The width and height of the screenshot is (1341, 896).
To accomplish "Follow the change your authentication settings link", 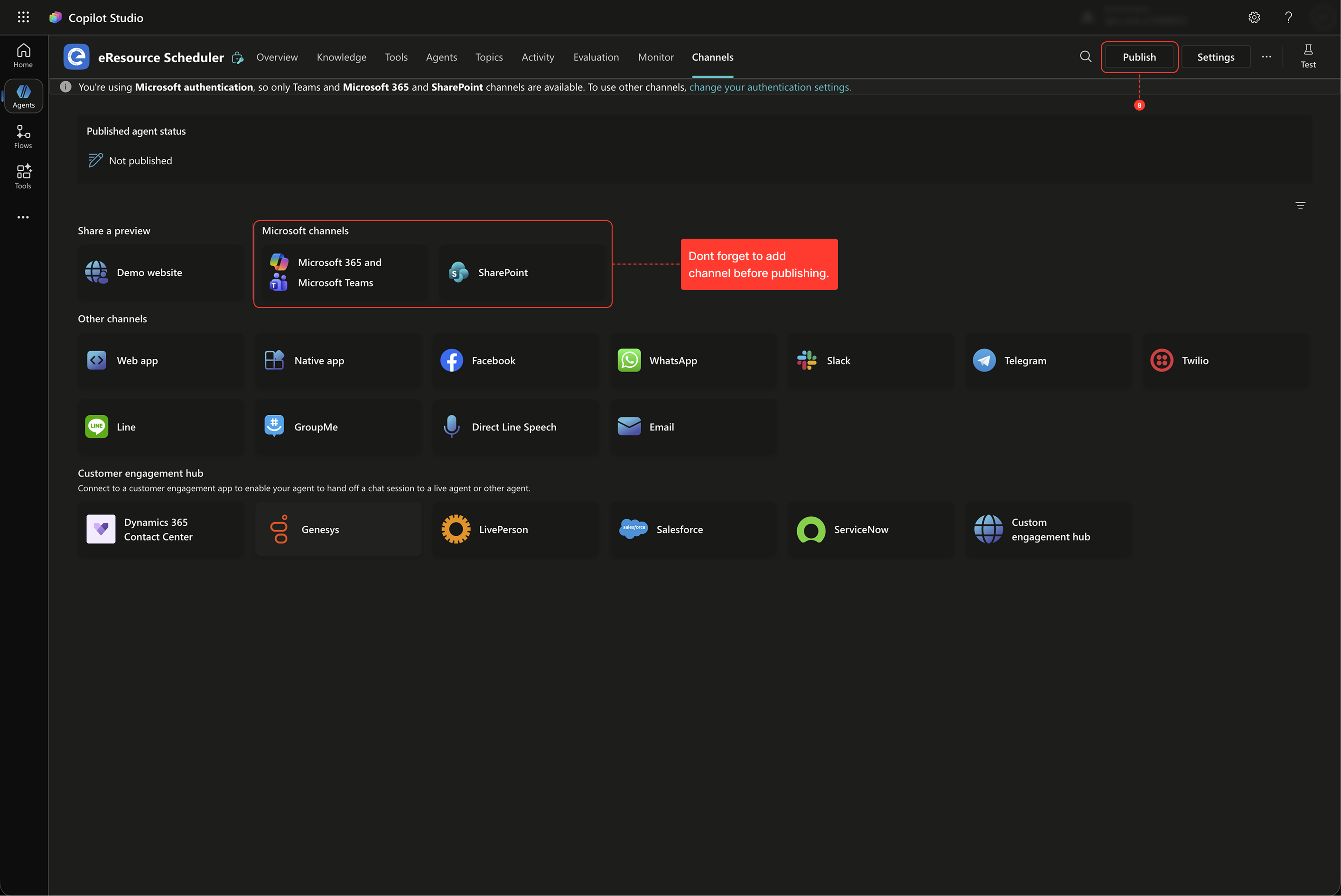I will click(770, 87).
